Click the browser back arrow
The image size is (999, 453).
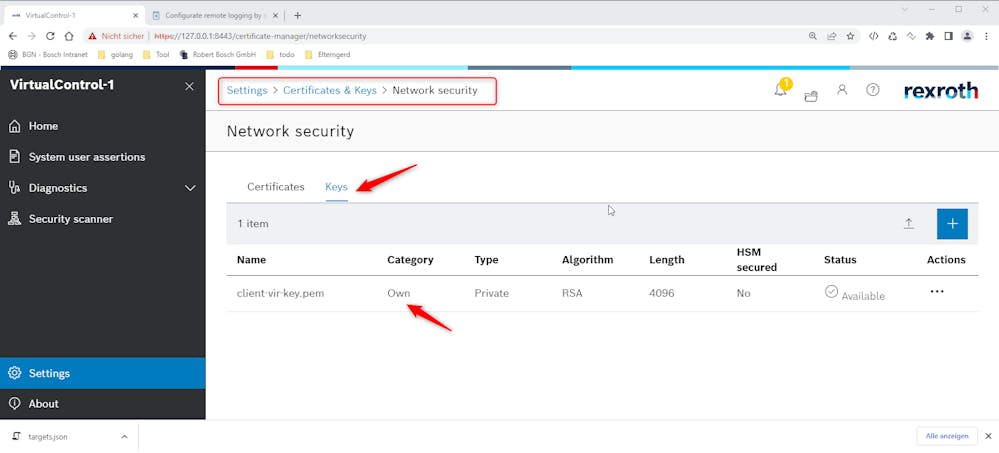(x=13, y=36)
